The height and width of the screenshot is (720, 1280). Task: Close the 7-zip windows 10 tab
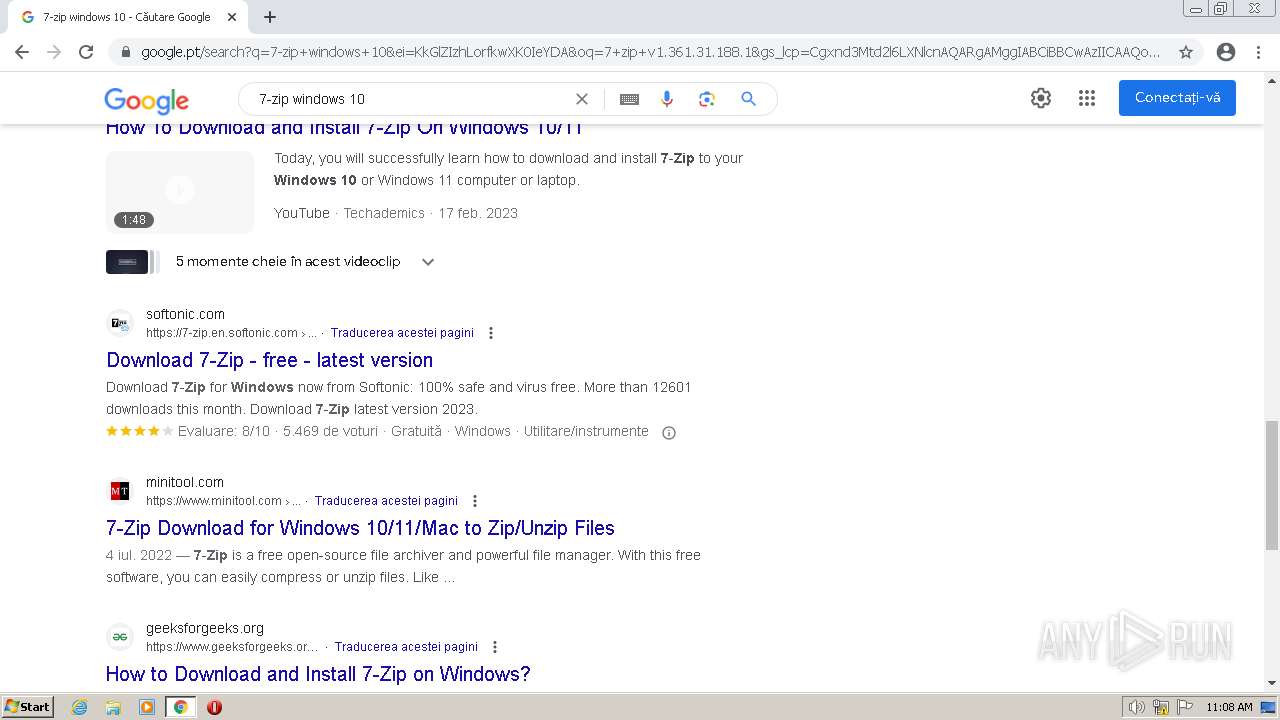232,17
